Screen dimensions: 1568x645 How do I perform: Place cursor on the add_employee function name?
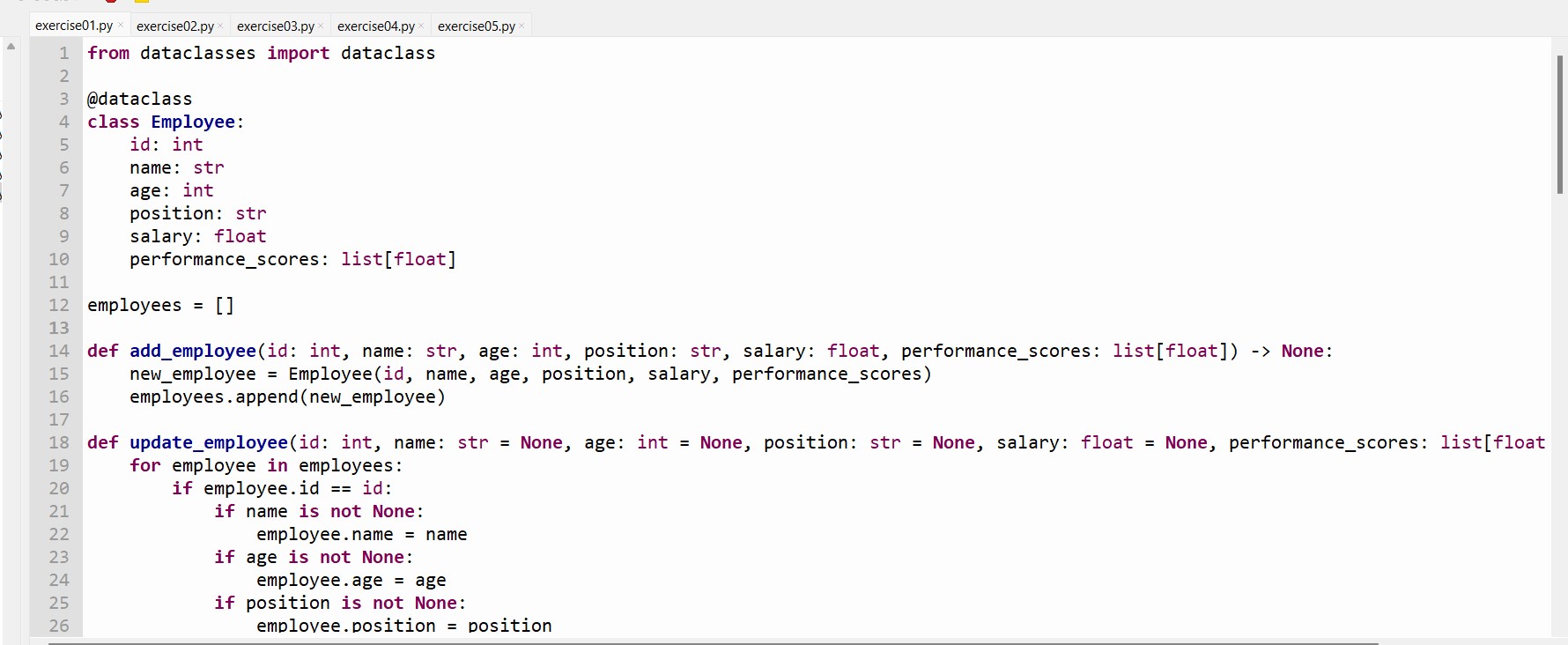point(192,351)
